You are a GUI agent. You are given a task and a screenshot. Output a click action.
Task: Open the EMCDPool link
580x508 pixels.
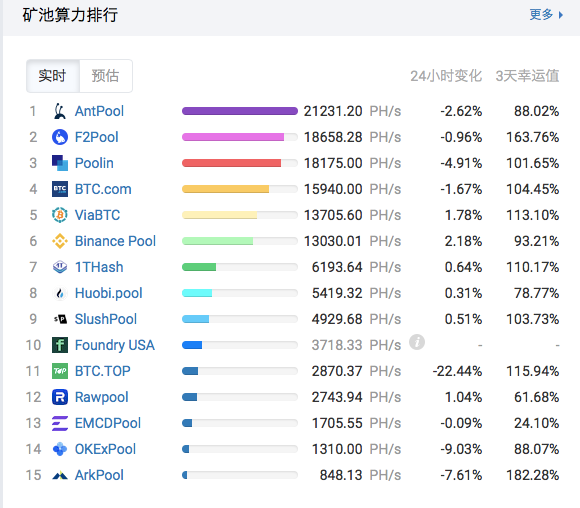(108, 423)
